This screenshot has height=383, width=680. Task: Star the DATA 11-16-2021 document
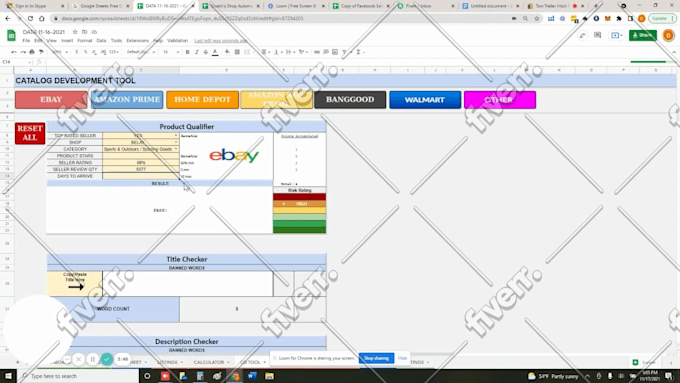(75, 32)
